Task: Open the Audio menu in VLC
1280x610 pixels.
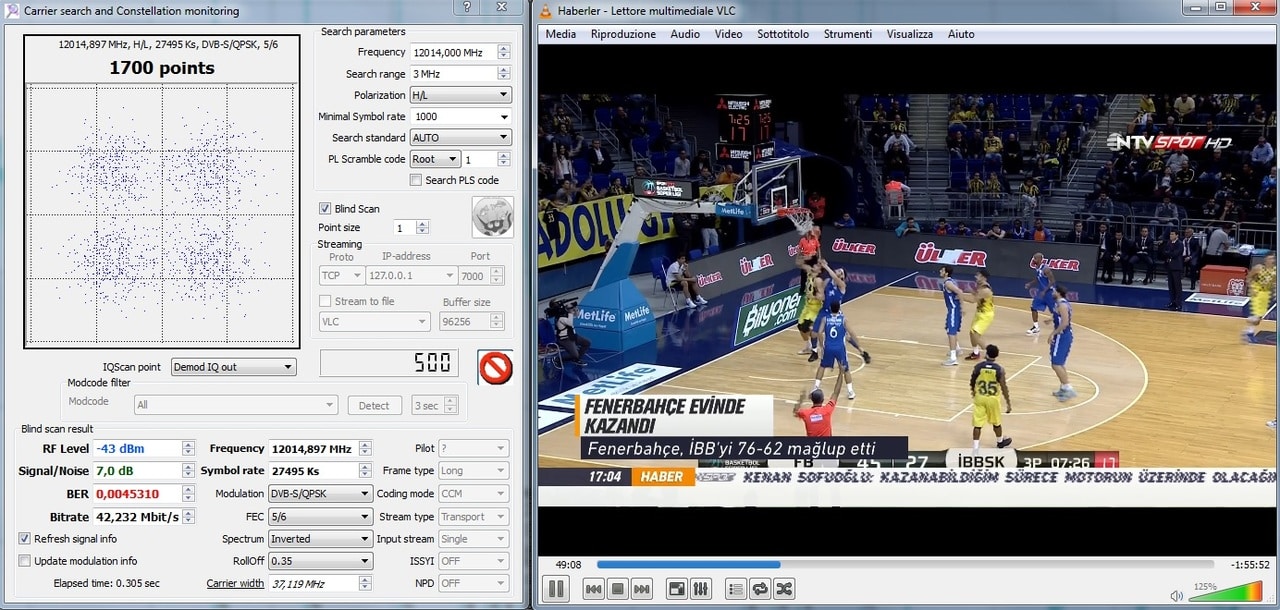Action: [685, 34]
